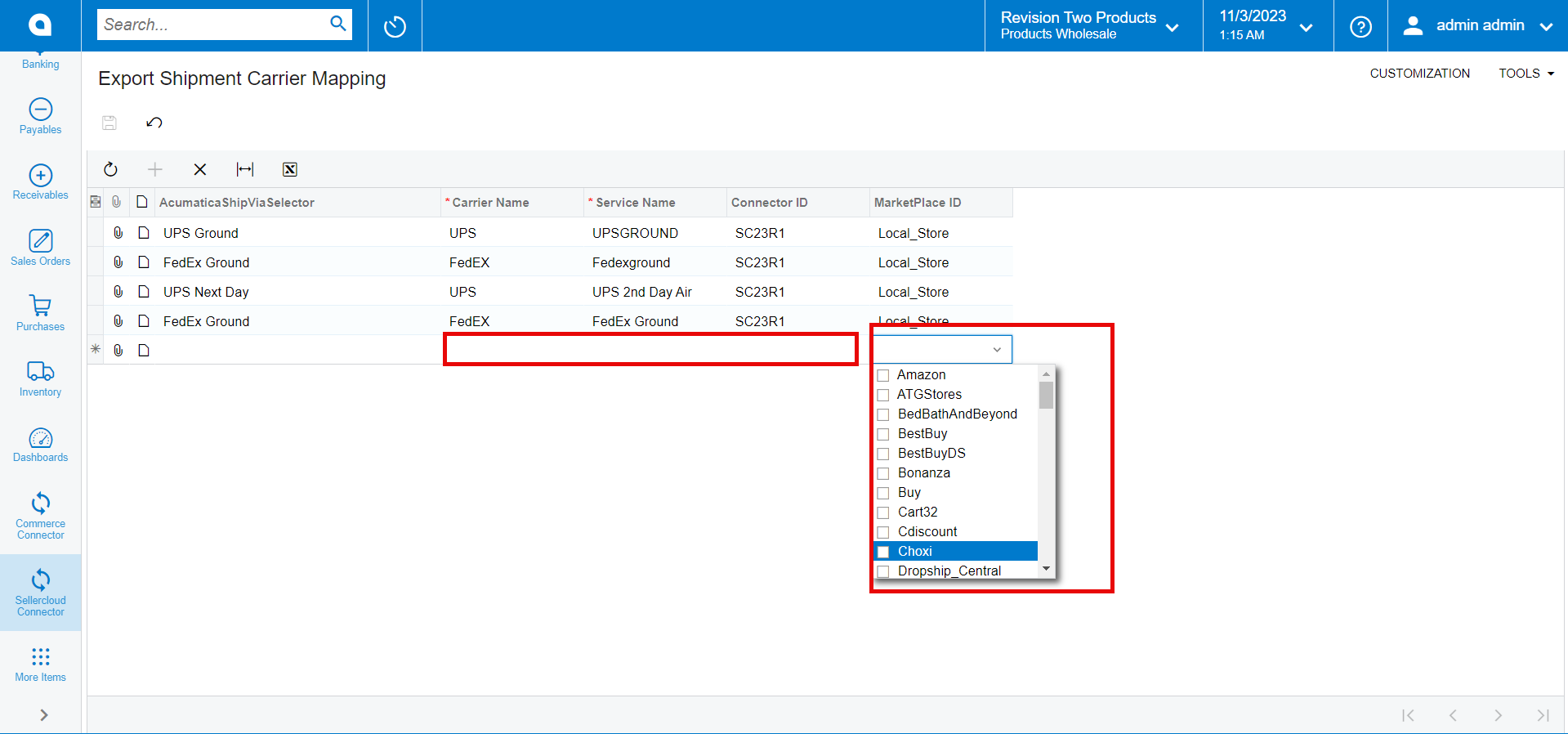Go to the first grid page
1568x734 pixels.
pyautogui.click(x=1408, y=715)
